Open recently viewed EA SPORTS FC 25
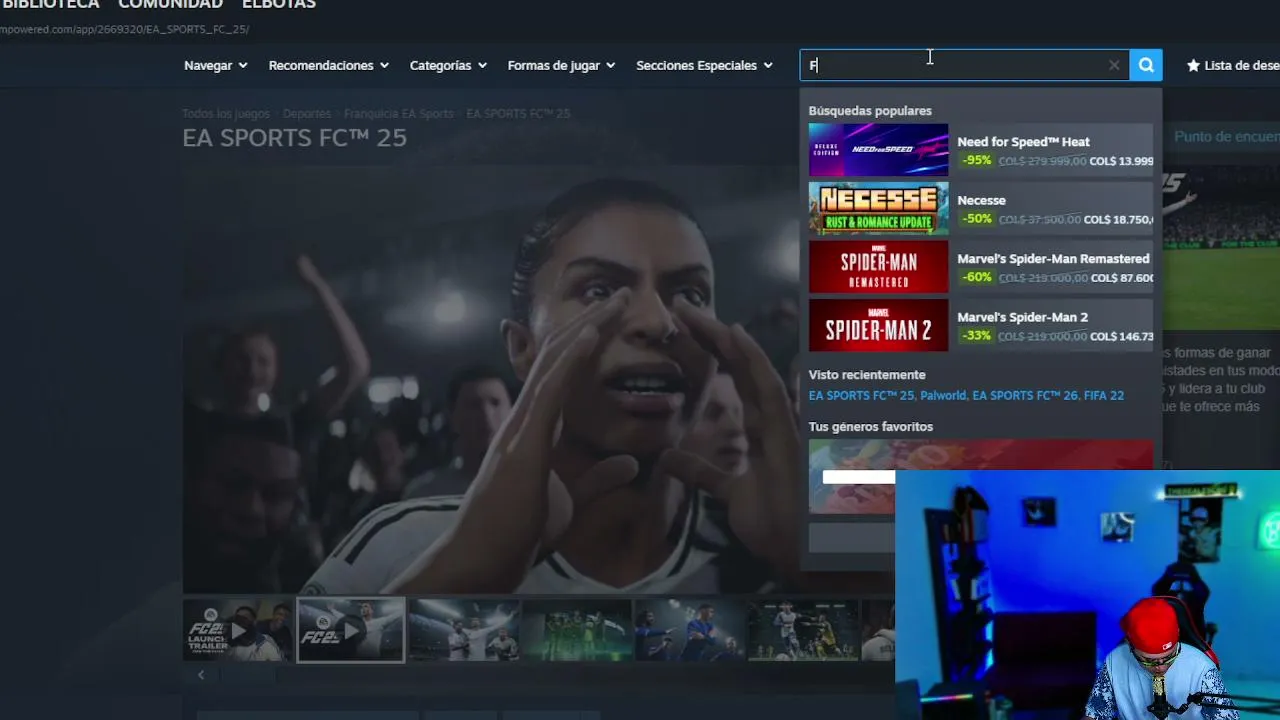 tap(861, 395)
